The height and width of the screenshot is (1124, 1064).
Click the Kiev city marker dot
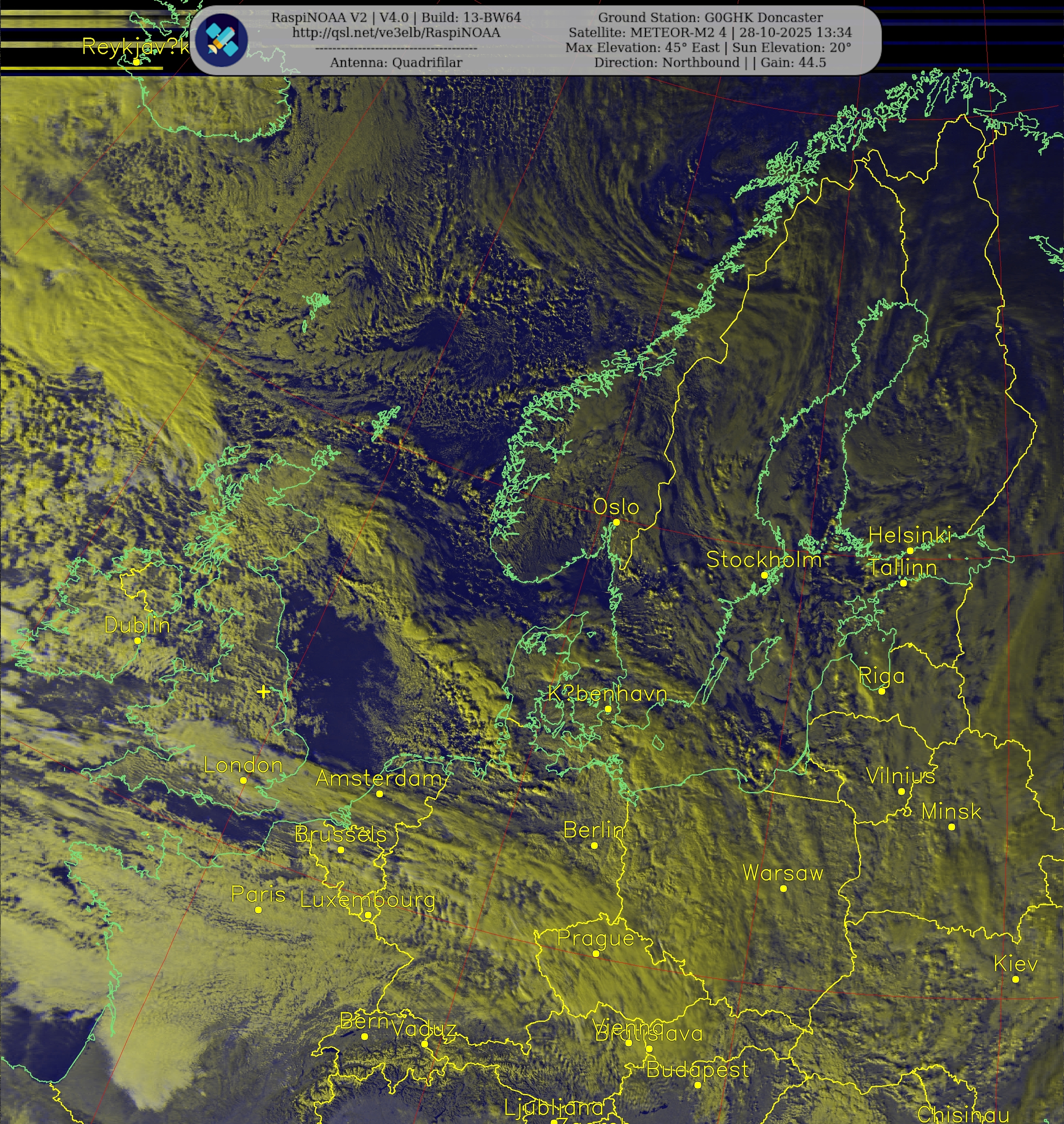(1015, 979)
